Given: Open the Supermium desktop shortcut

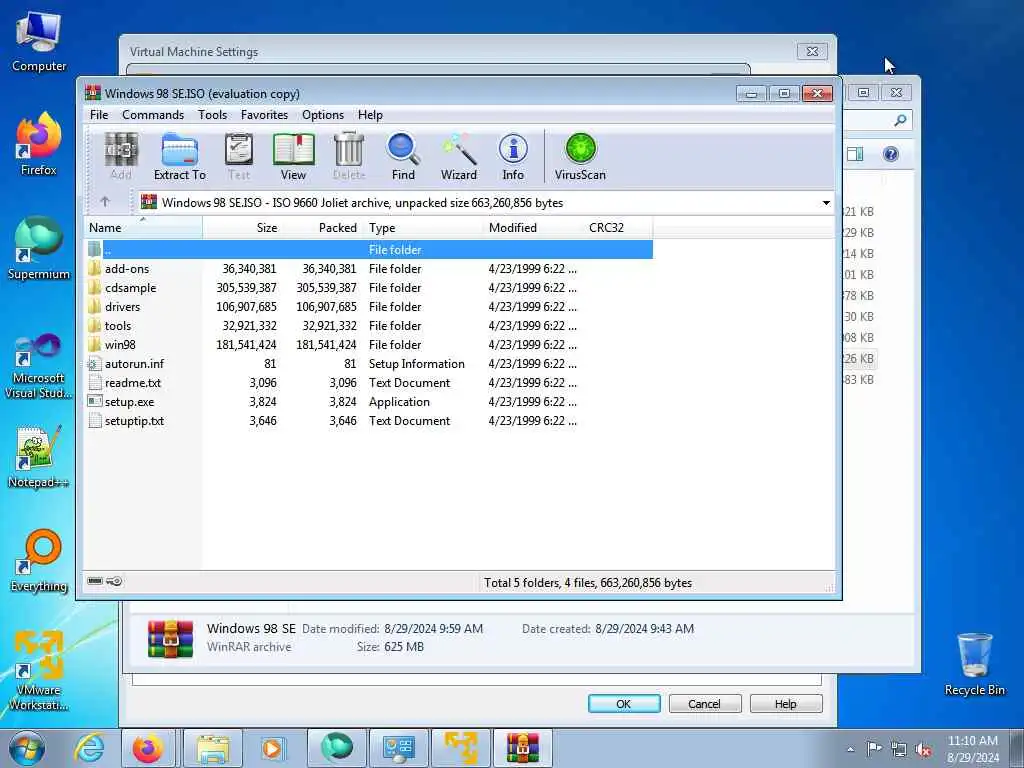Looking at the screenshot, I should (x=39, y=249).
